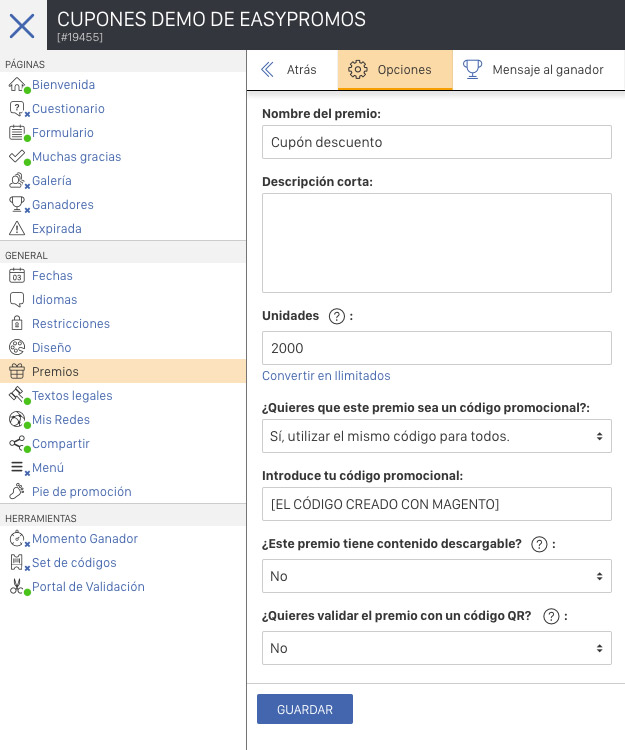The height and width of the screenshot is (750, 625).
Task: Click the Portal de Validación scissors icon
Action: (x=17, y=586)
